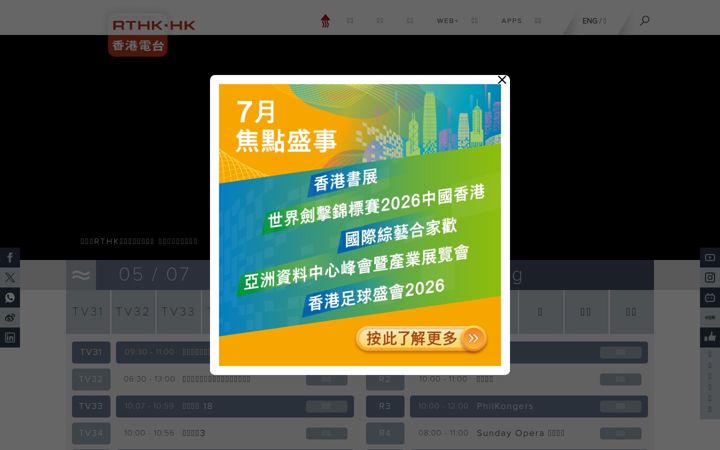720x450 pixels.
Task: Click the R3 radio channel label
Action: tap(385, 406)
